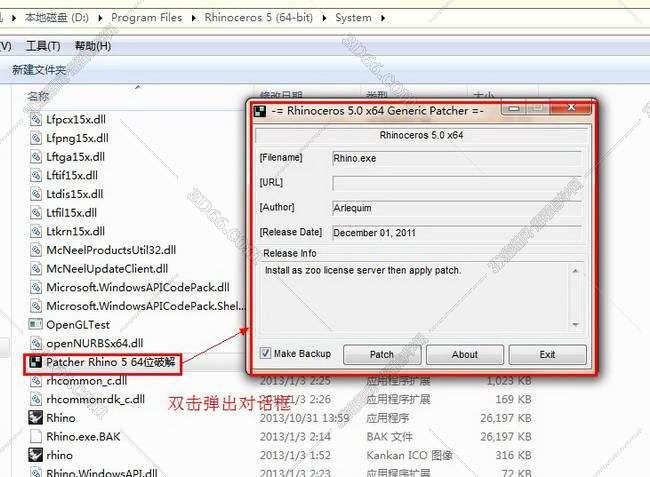
Task: Click the Filename field showing Rhino.exe
Action: [x=457, y=158]
